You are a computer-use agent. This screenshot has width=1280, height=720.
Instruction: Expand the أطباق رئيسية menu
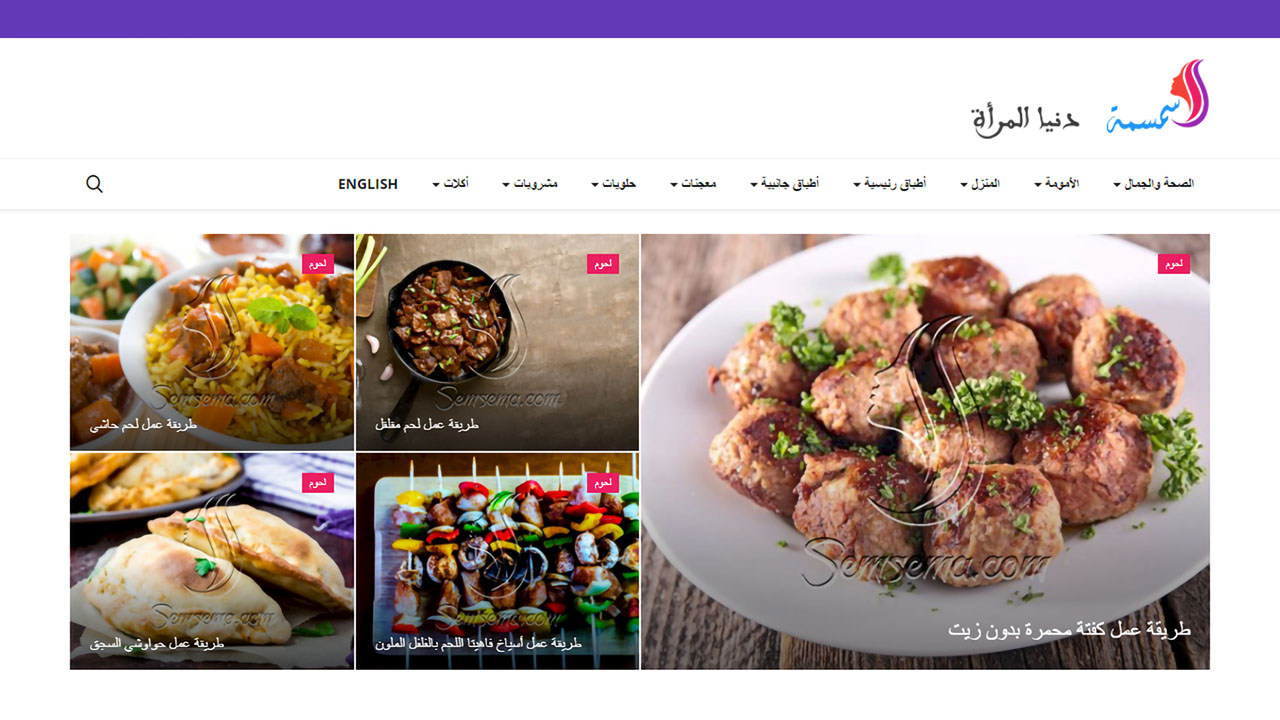pos(889,184)
